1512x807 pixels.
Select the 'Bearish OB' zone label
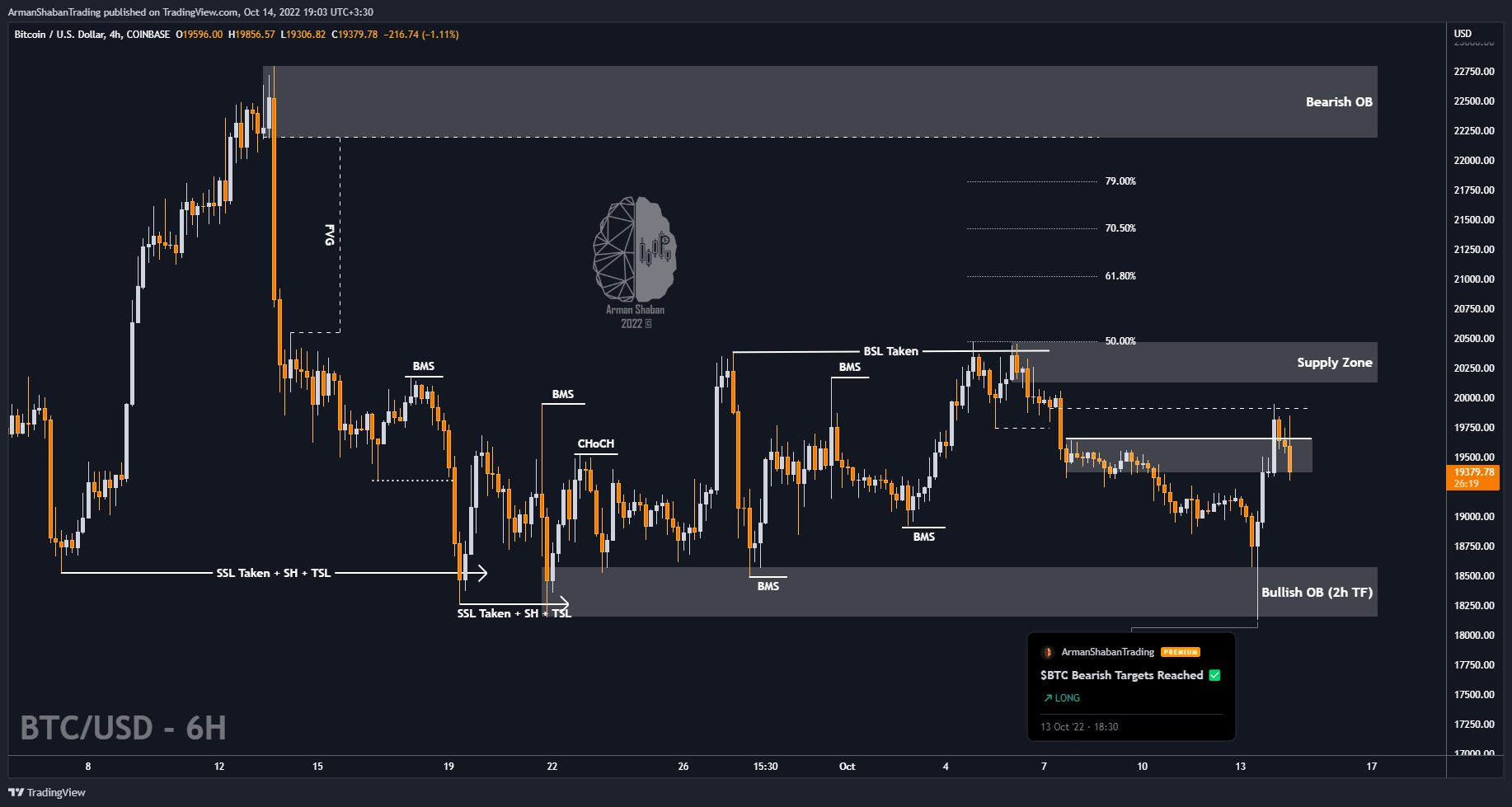(1339, 102)
